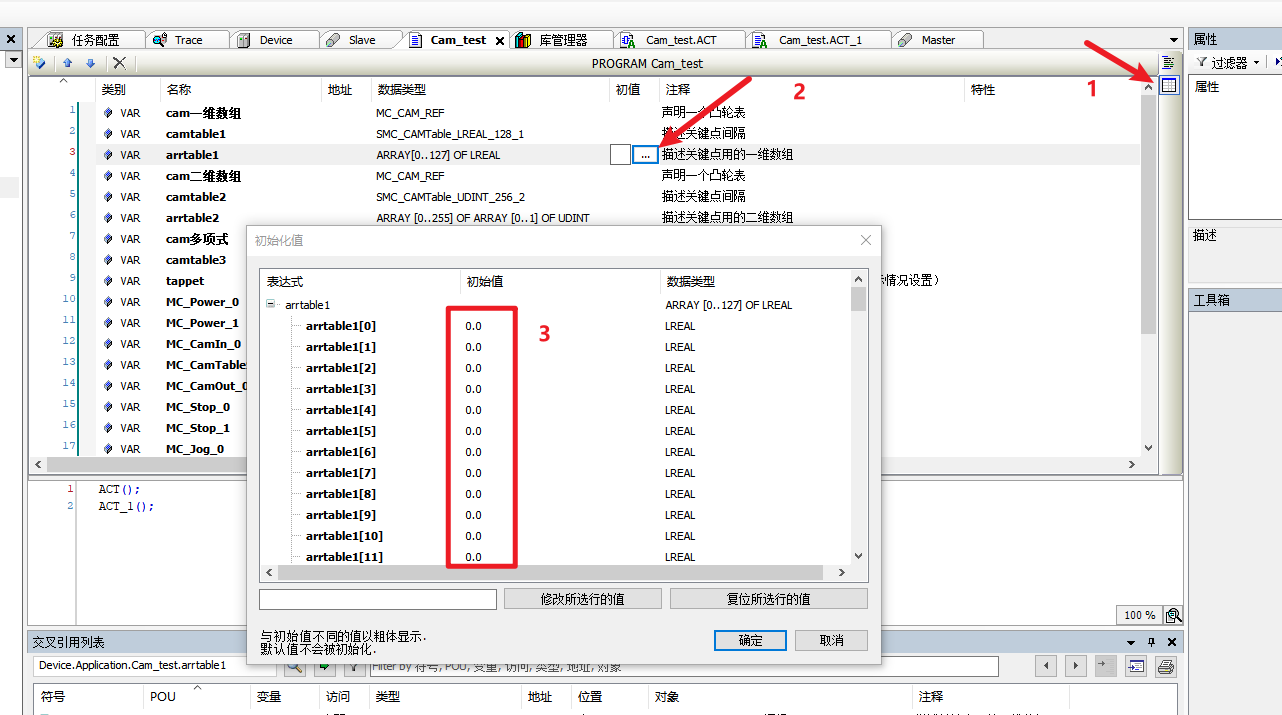This screenshot has height=715, width=1282.
Task: Click zoom magnifier icon beside 100 %
Action: click(x=1173, y=616)
